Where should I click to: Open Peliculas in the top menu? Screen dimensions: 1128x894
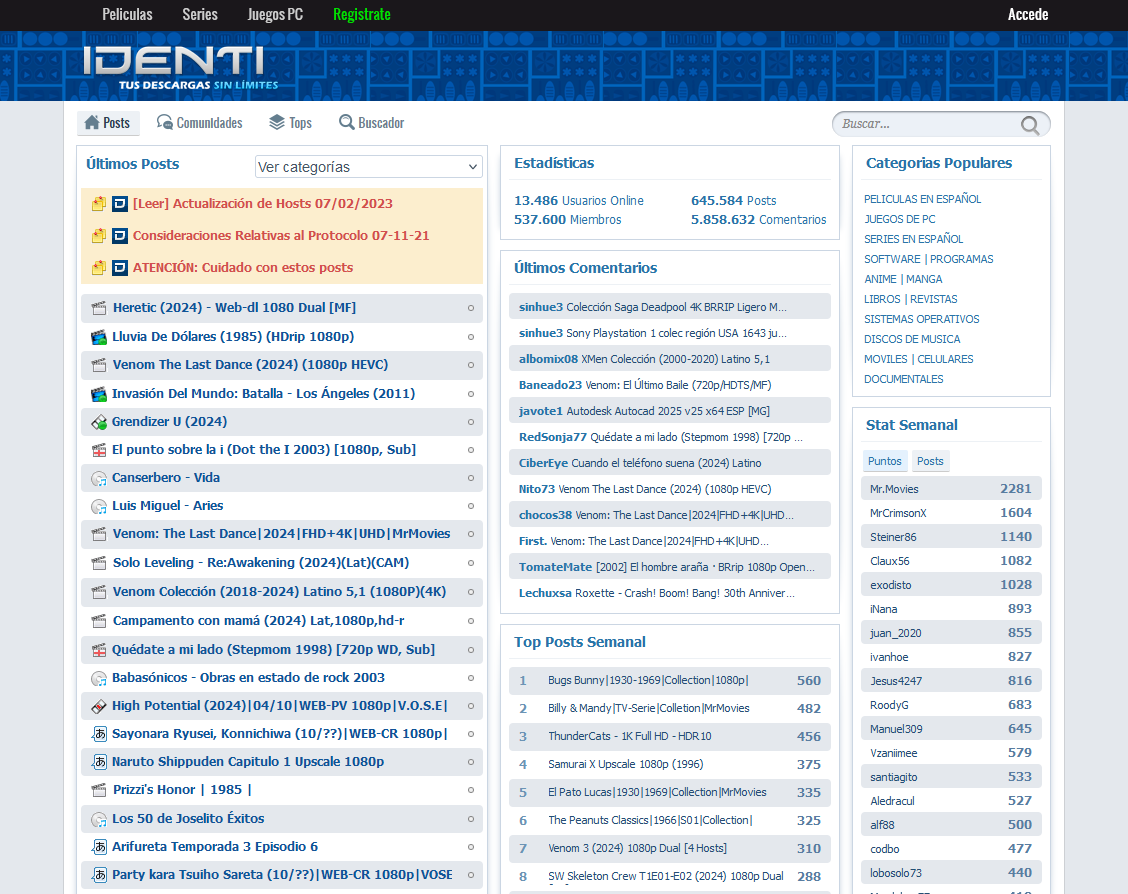click(x=127, y=14)
